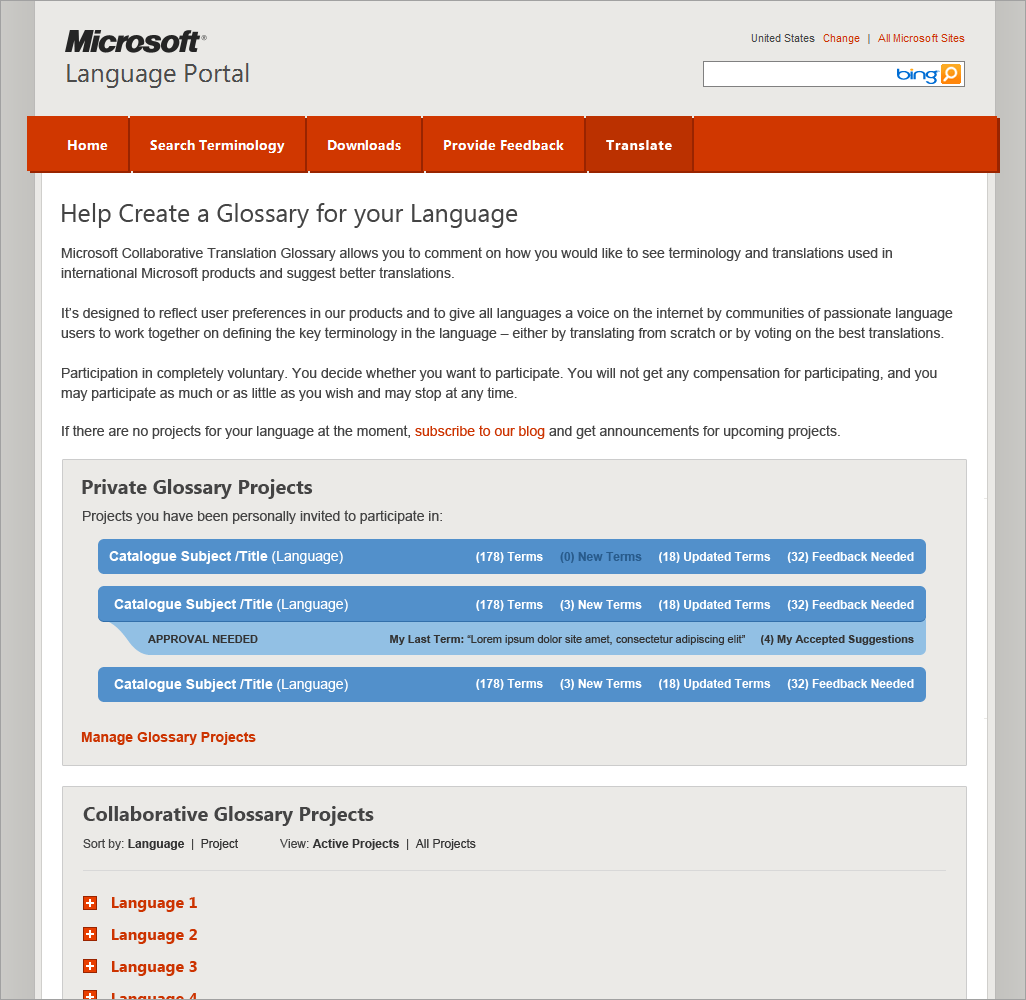The image size is (1026, 1000).
Task: Open the Language 2 entry
Action: (x=154, y=935)
